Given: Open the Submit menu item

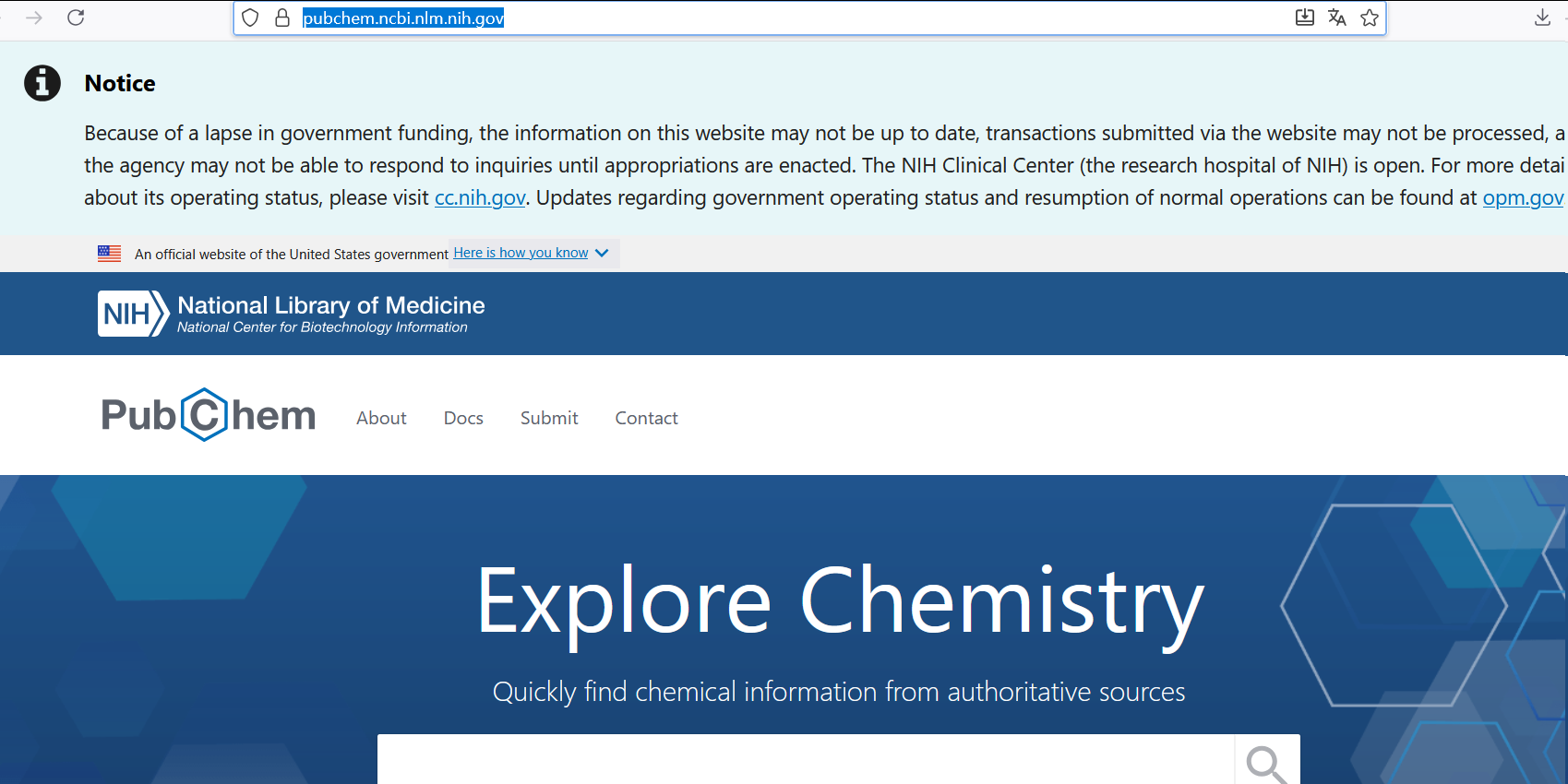Looking at the screenshot, I should tap(549, 418).
